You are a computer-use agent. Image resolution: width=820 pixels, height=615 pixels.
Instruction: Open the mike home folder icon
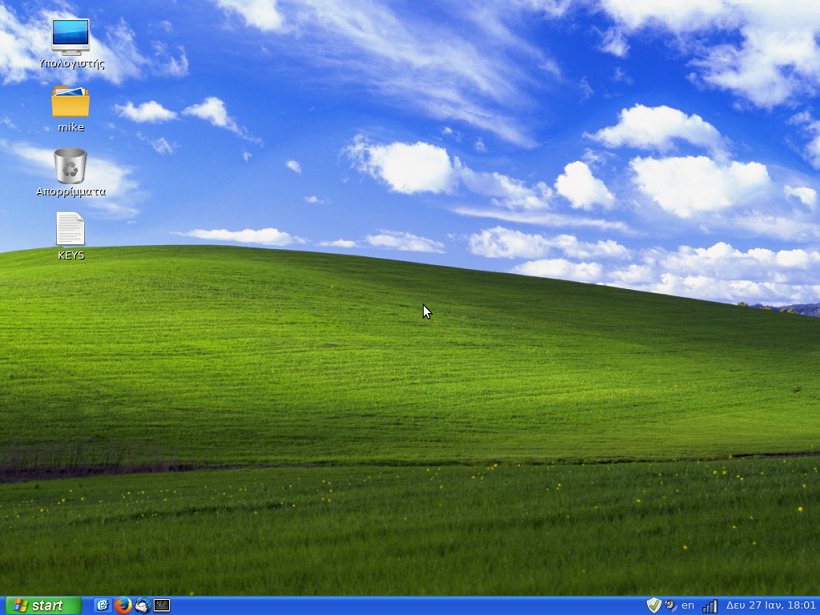71,101
